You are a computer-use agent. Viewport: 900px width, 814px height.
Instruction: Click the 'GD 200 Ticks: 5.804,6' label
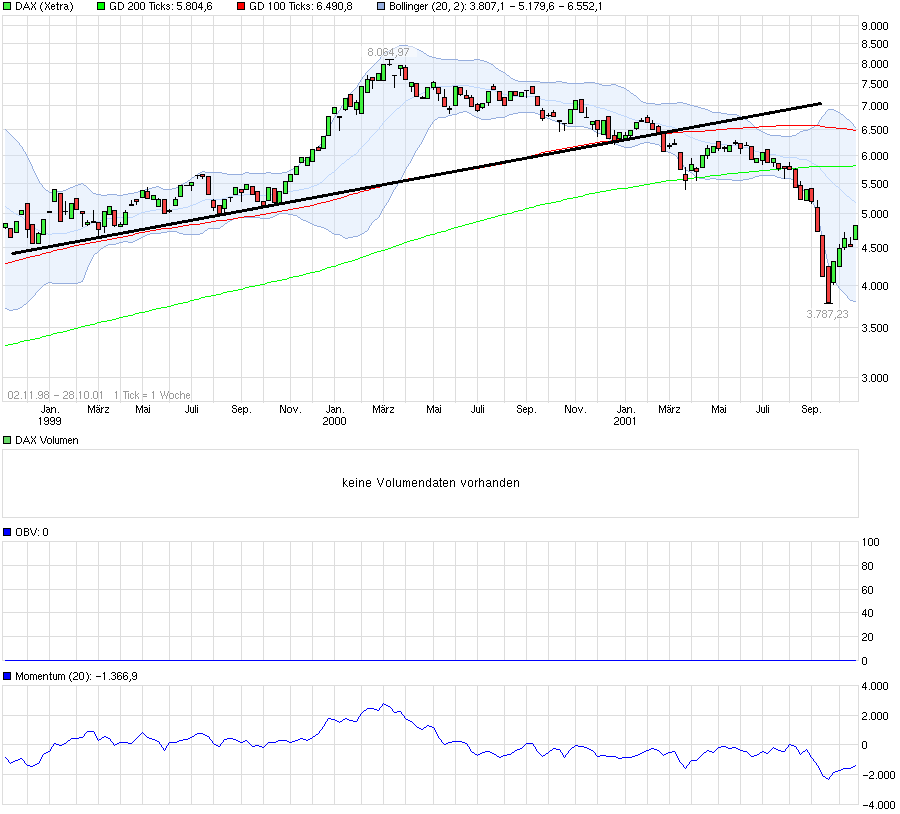pos(161,7)
